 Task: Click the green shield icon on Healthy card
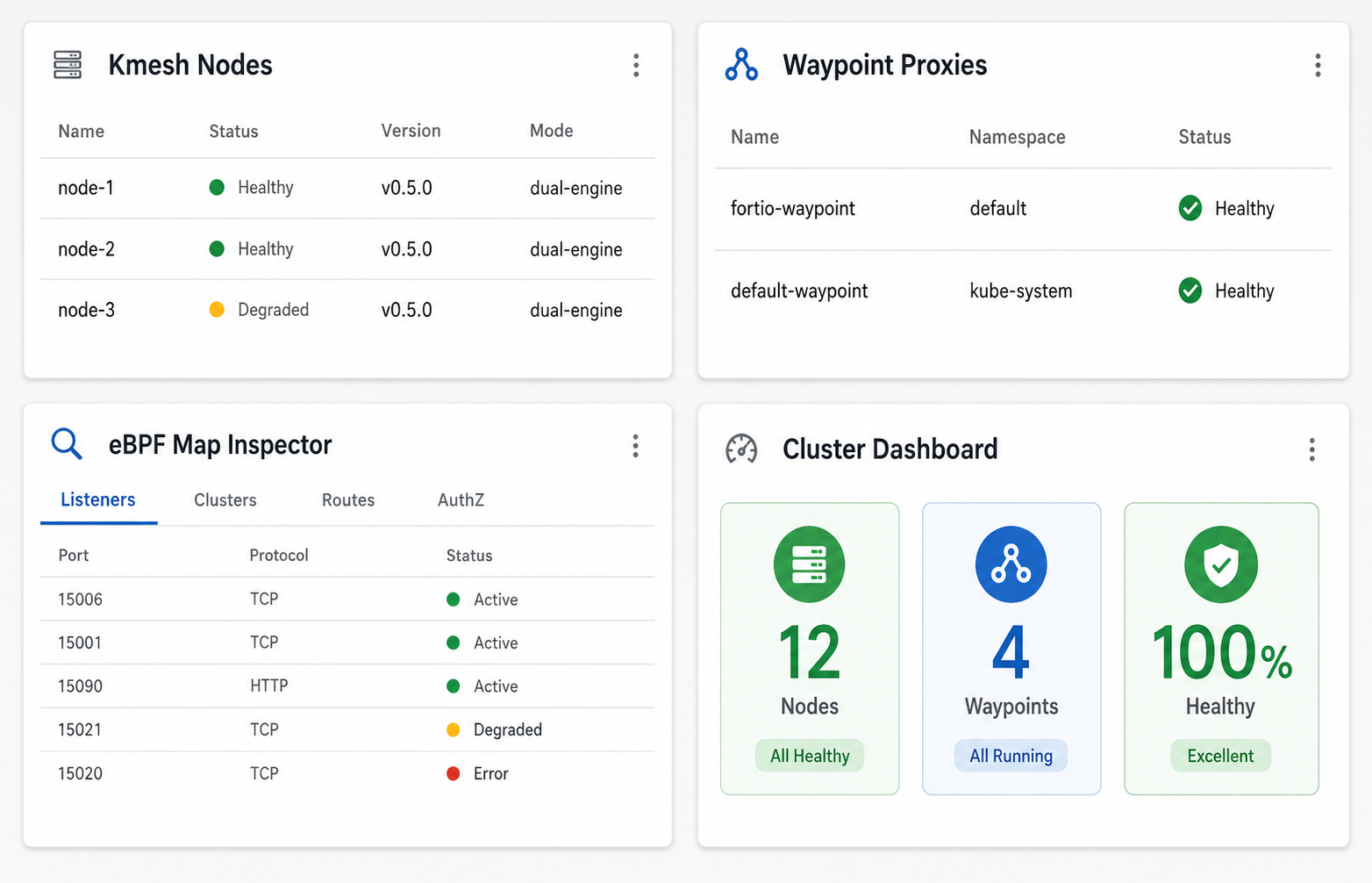click(1221, 564)
